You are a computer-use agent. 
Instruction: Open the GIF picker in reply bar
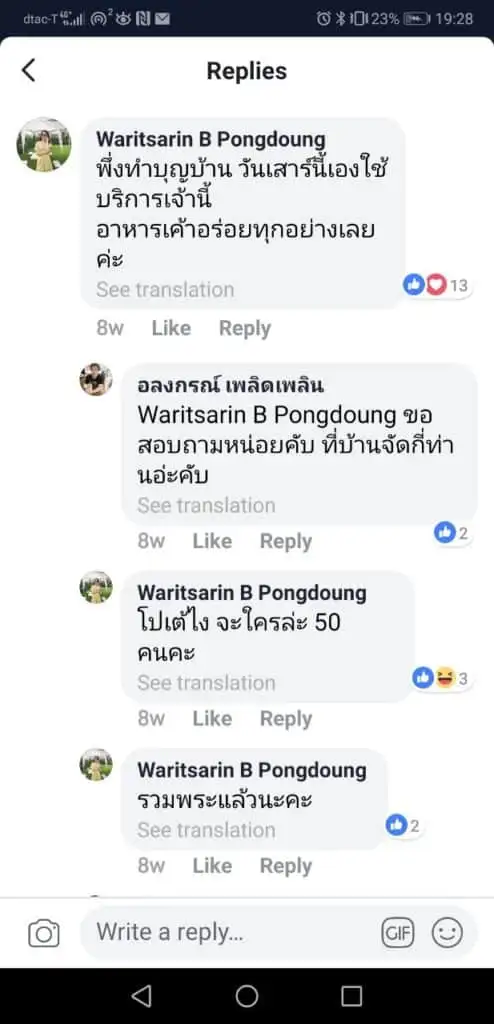coord(398,933)
